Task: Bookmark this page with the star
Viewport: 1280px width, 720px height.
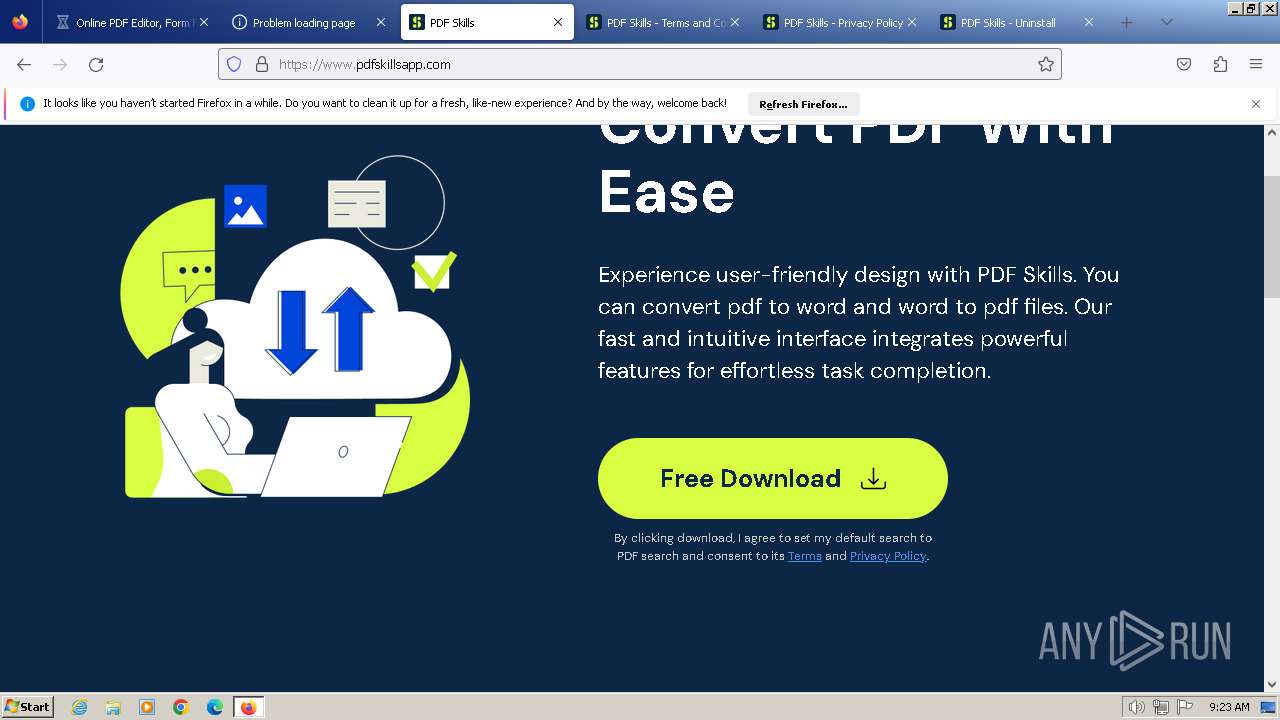Action: [1046, 64]
